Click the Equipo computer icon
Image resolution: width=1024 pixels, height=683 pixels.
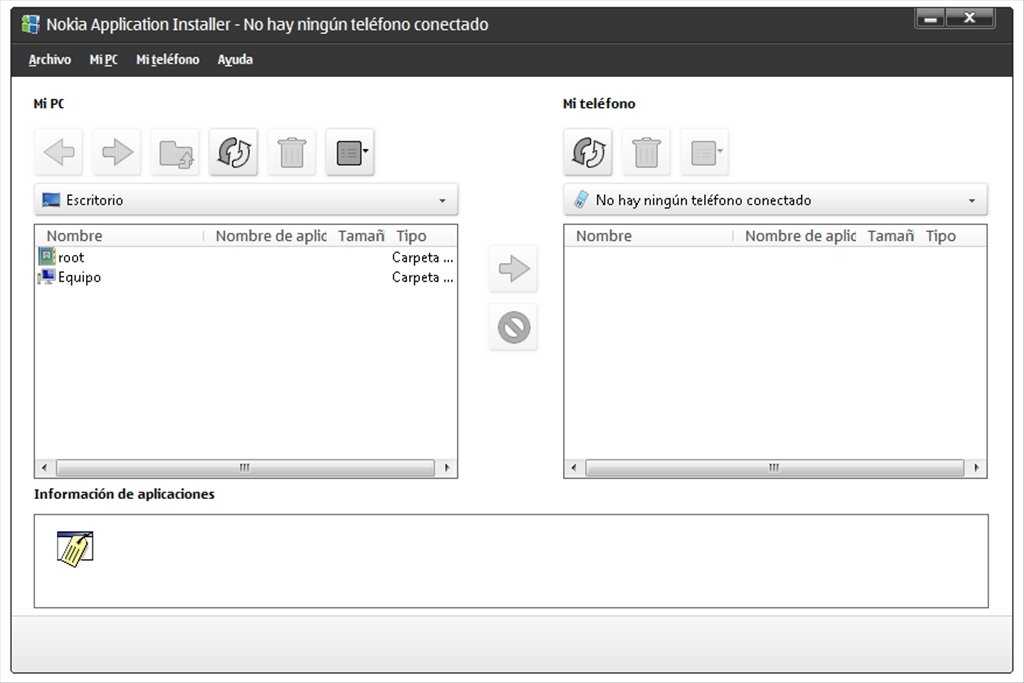pyautogui.click(x=46, y=277)
